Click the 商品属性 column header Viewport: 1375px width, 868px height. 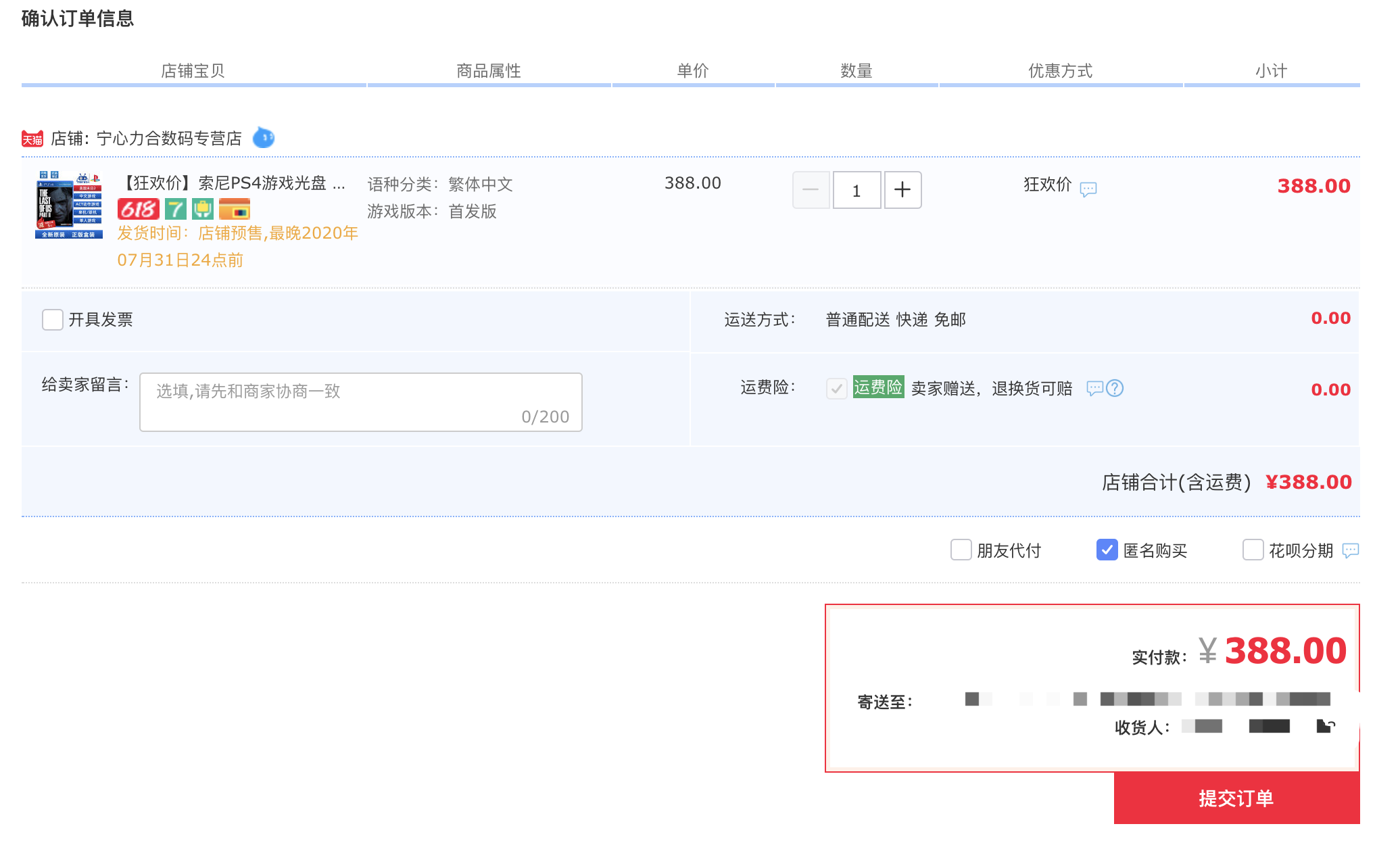pos(489,71)
